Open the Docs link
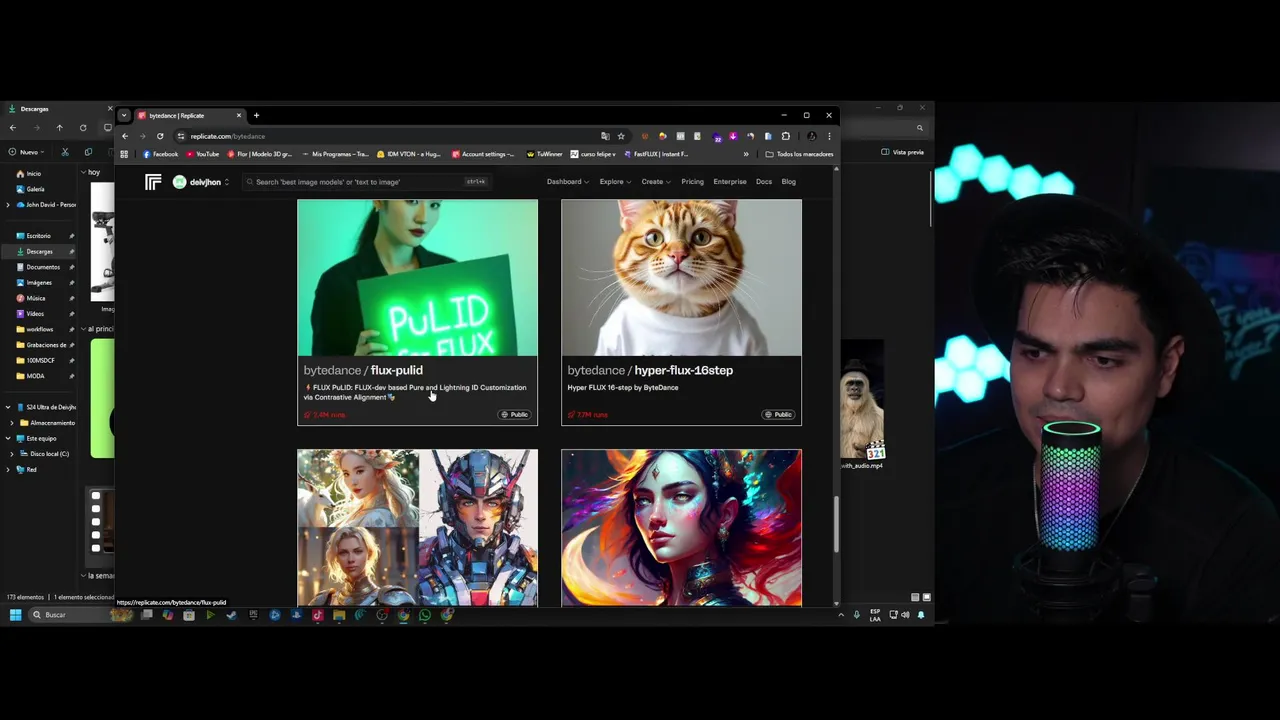This screenshot has height=720, width=1280. 764,182
